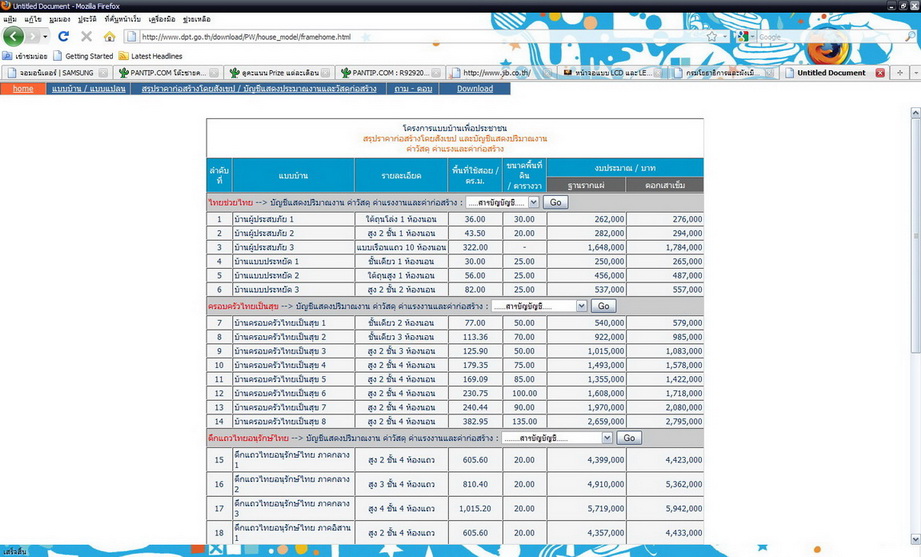921x557 pixels.
Task: Switch to the กรมโยธาธิการ tab
Action: click(720, 73)
